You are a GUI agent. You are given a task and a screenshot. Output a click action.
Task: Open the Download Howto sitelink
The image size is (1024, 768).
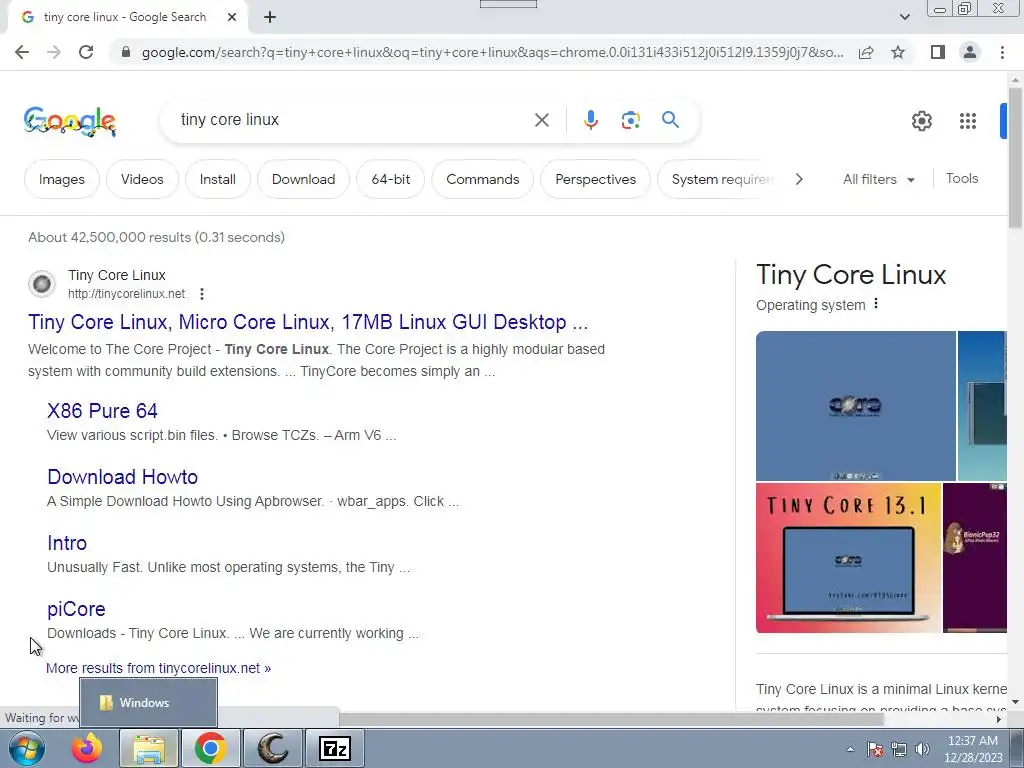(x=123, y=477)
